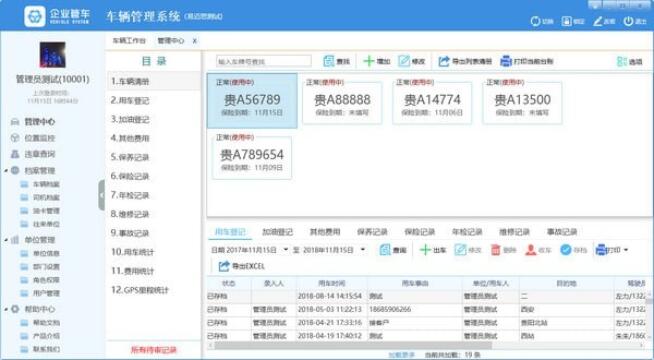Select 10.用车统计 in the directory list
The height and width of the screenshot is (360, 654).
click(x=133, y=252)
